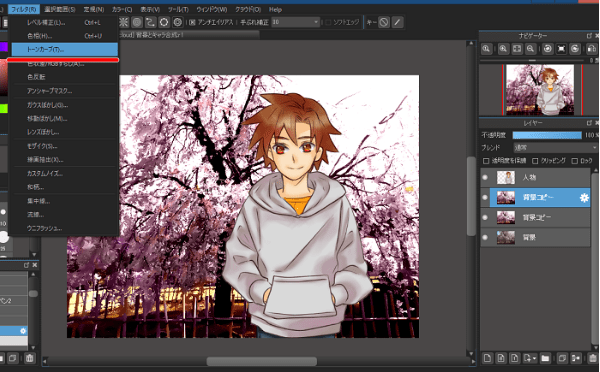The width and height of the screenshot is (600, 372).
Task: Choose トーンカーブ from the filter menu
Action: click(65, 50)
